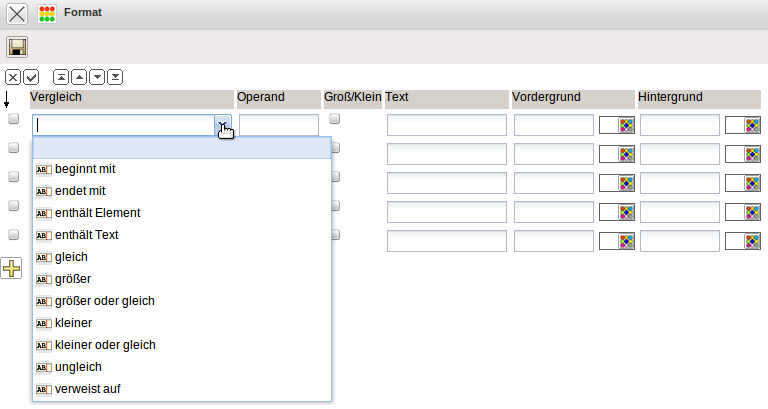Move row to bottom with arrow icon
The height and width of the screenshot is (409, 768).
point(115,77)
